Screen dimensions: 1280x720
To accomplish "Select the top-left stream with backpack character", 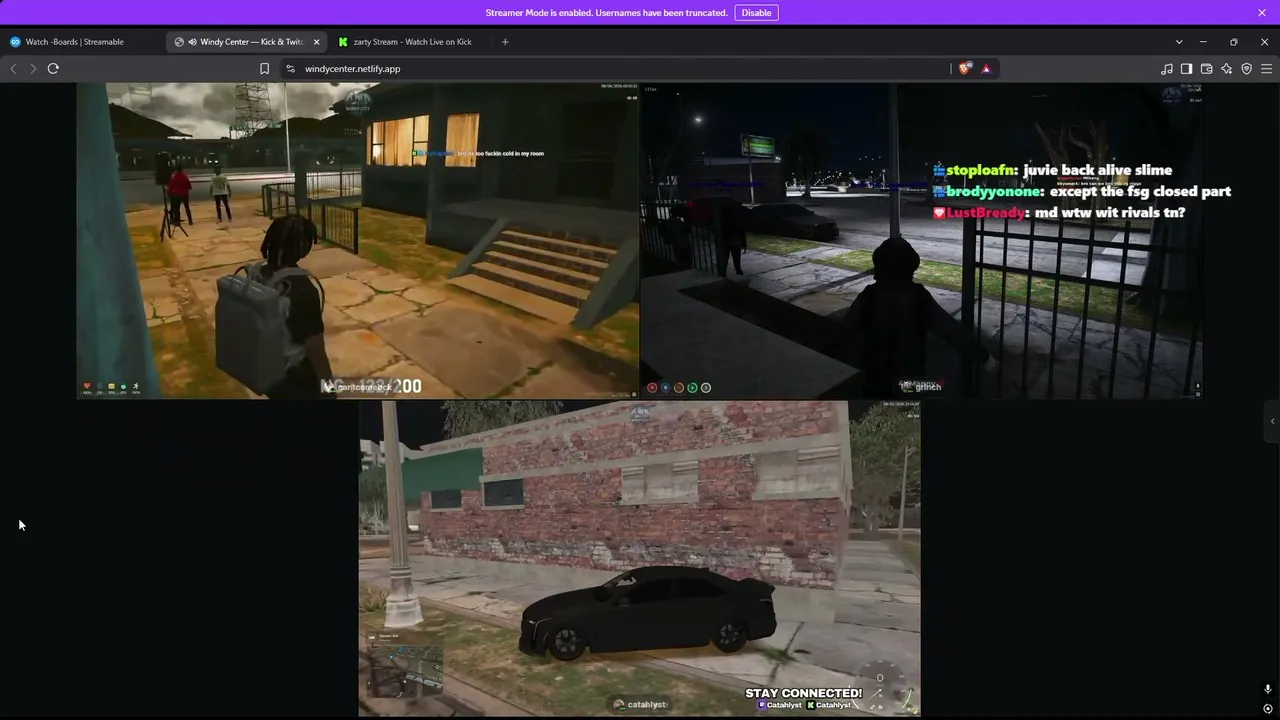I will (358, 241).
